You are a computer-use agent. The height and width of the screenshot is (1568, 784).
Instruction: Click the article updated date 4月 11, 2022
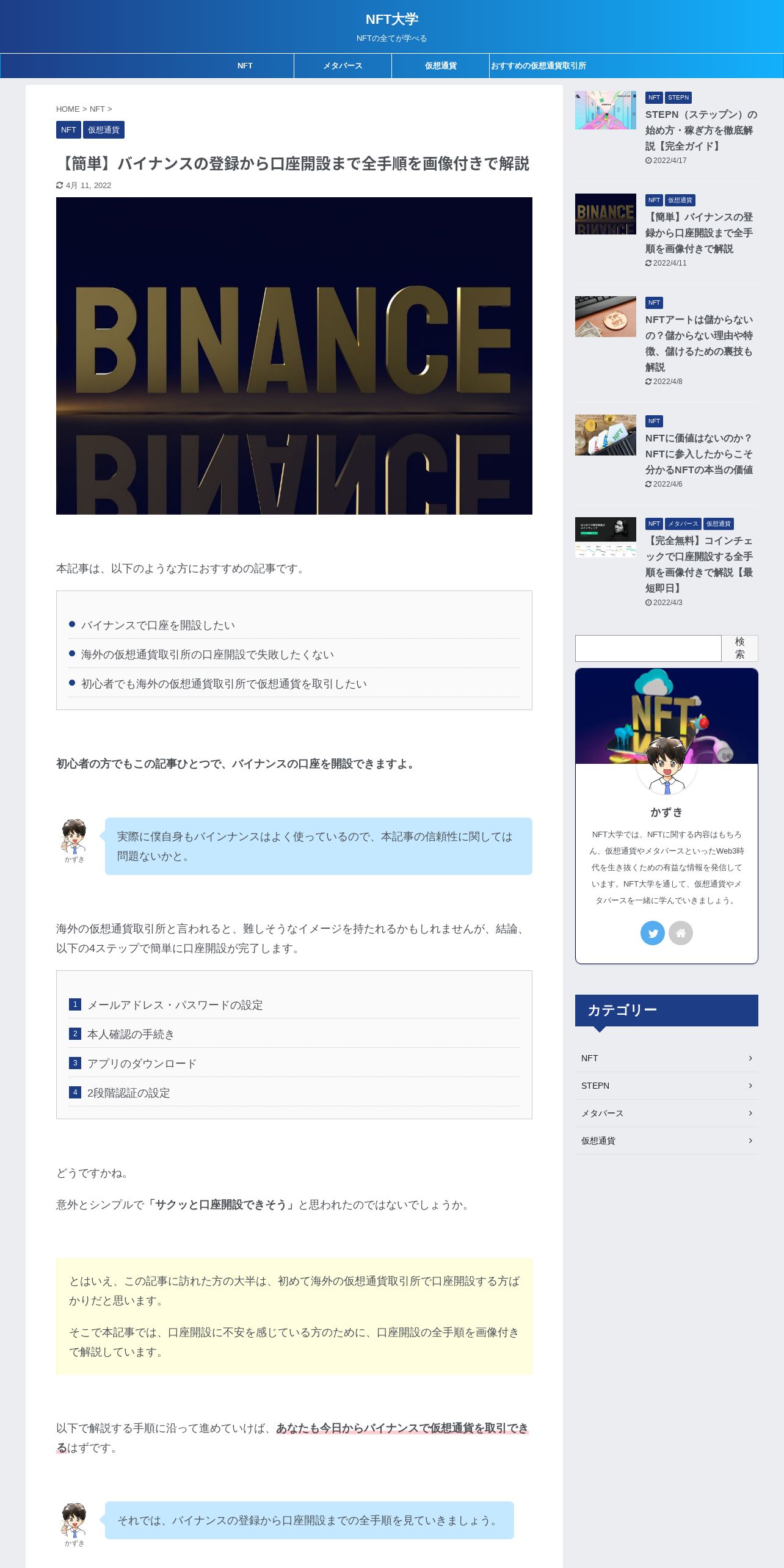pyautogui.click(x=89, y=186)
